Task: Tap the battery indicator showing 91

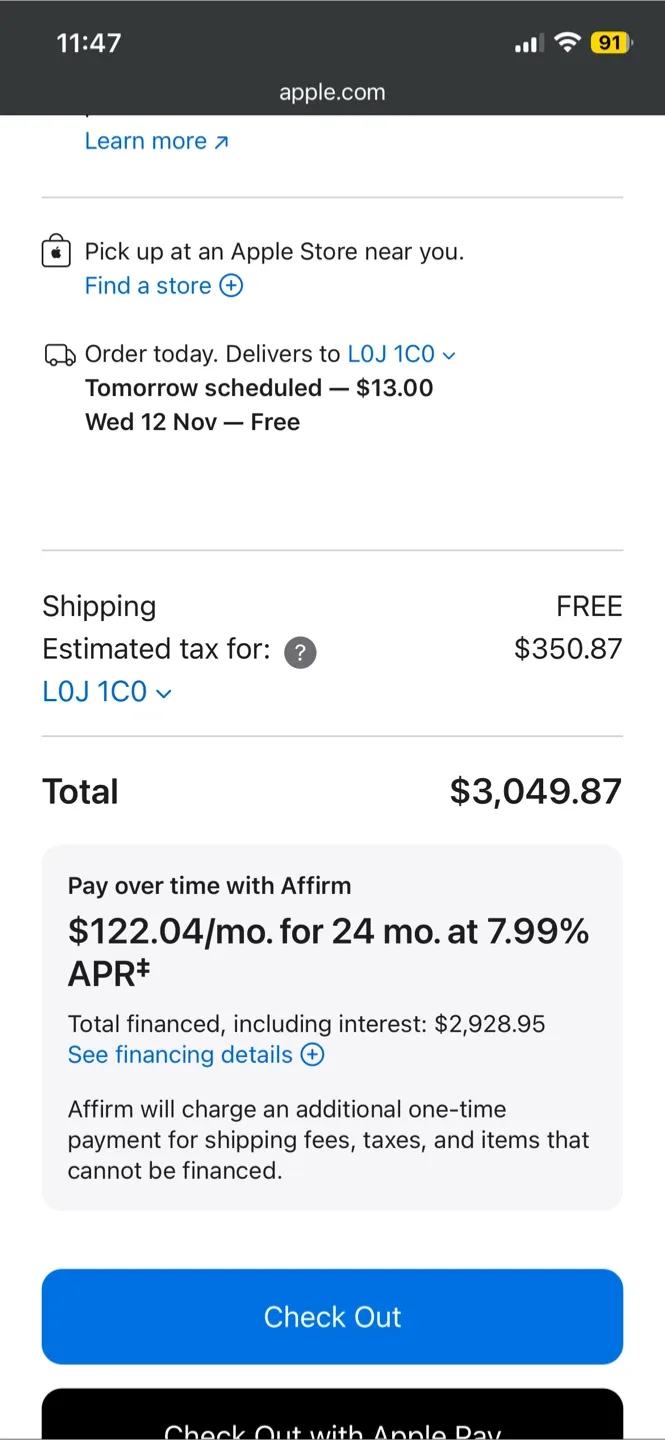Action: pos(608,42)
